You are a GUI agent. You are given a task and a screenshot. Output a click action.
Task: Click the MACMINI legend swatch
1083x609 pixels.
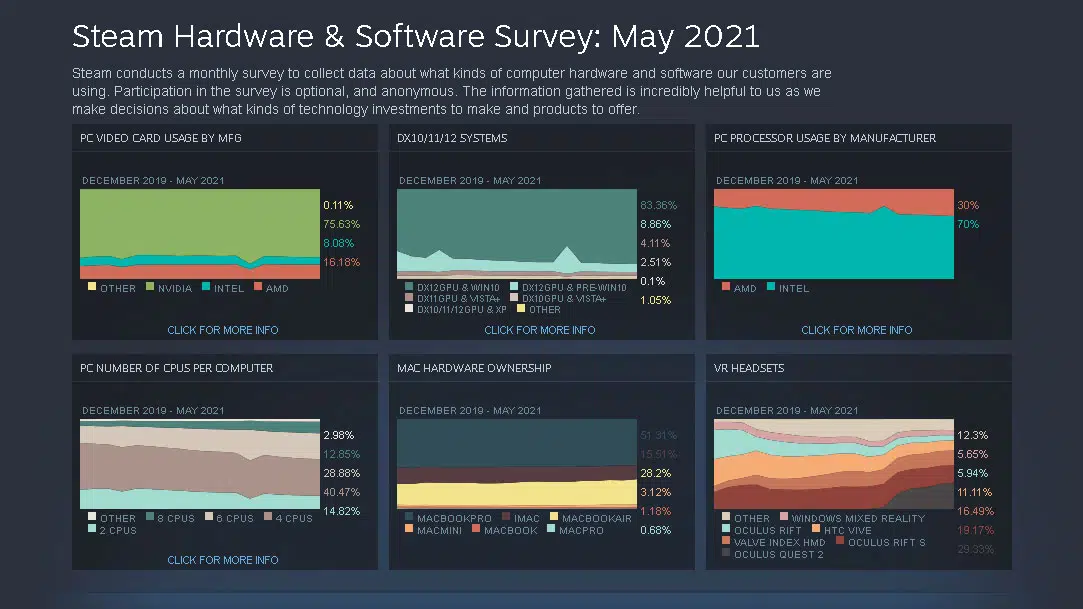tap(409, 529)
